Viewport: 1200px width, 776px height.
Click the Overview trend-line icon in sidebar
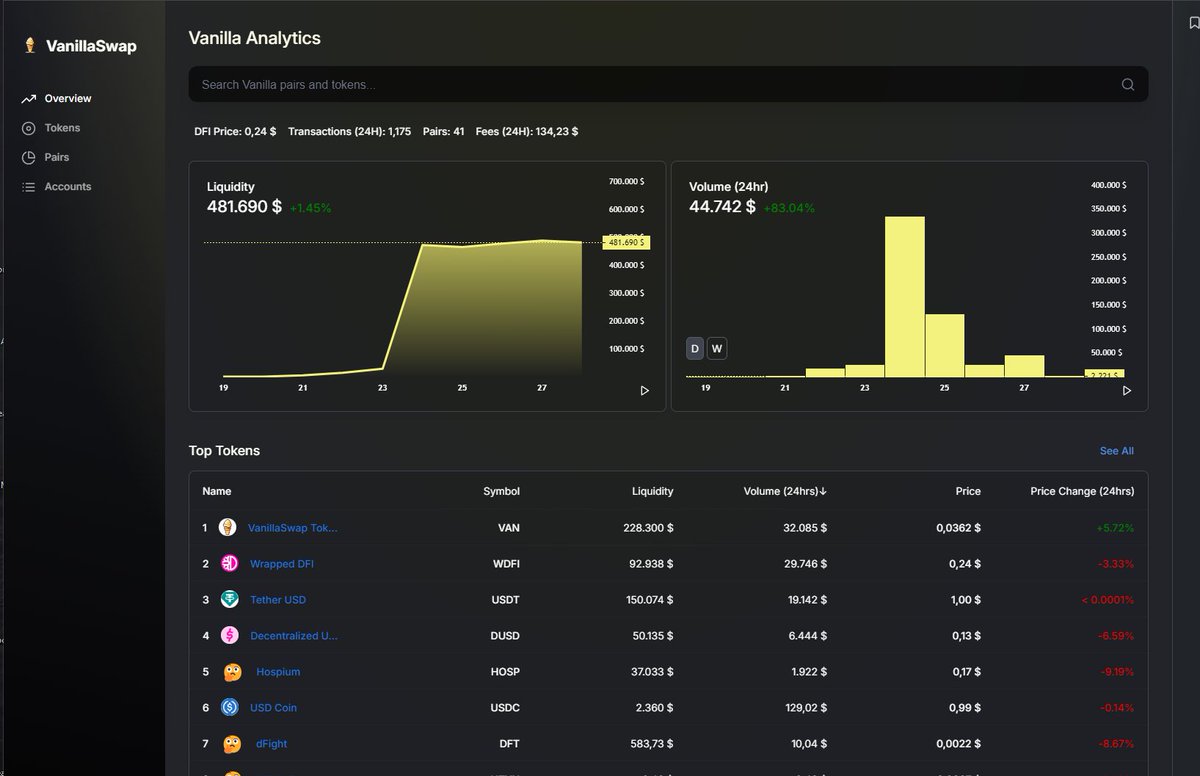point(28,99)
